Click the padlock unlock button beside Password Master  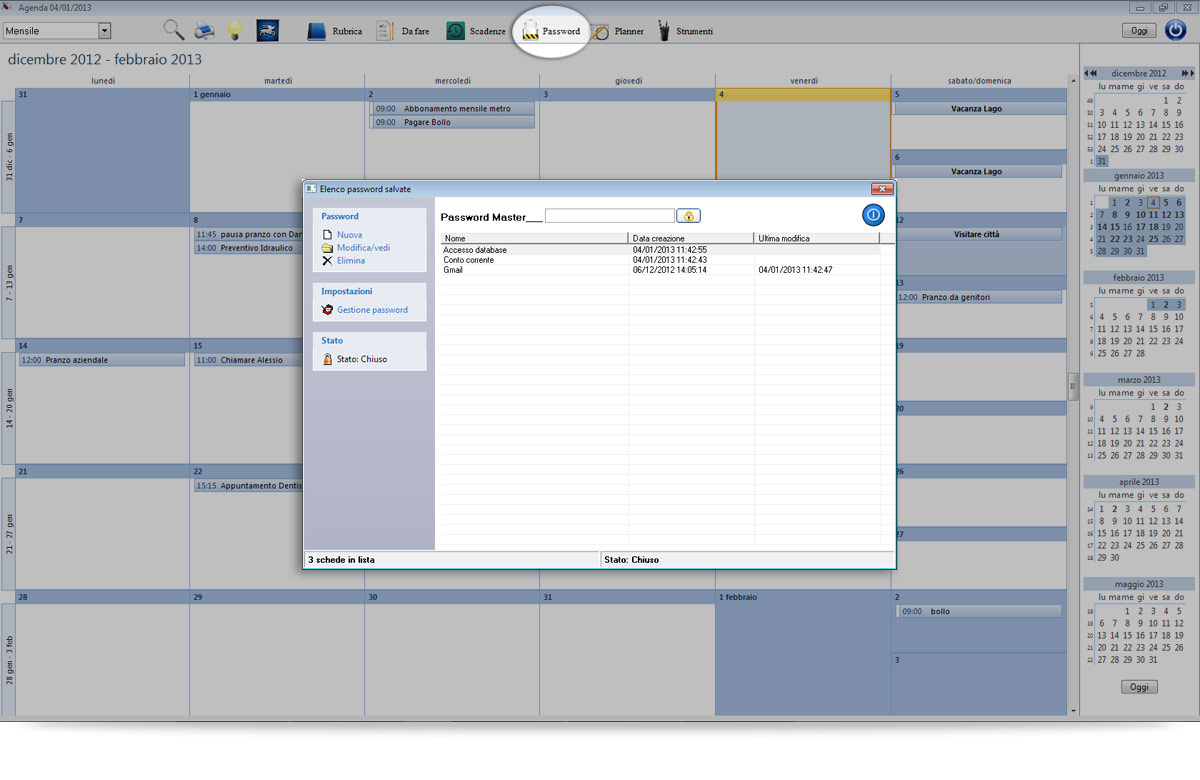point(689,215)
